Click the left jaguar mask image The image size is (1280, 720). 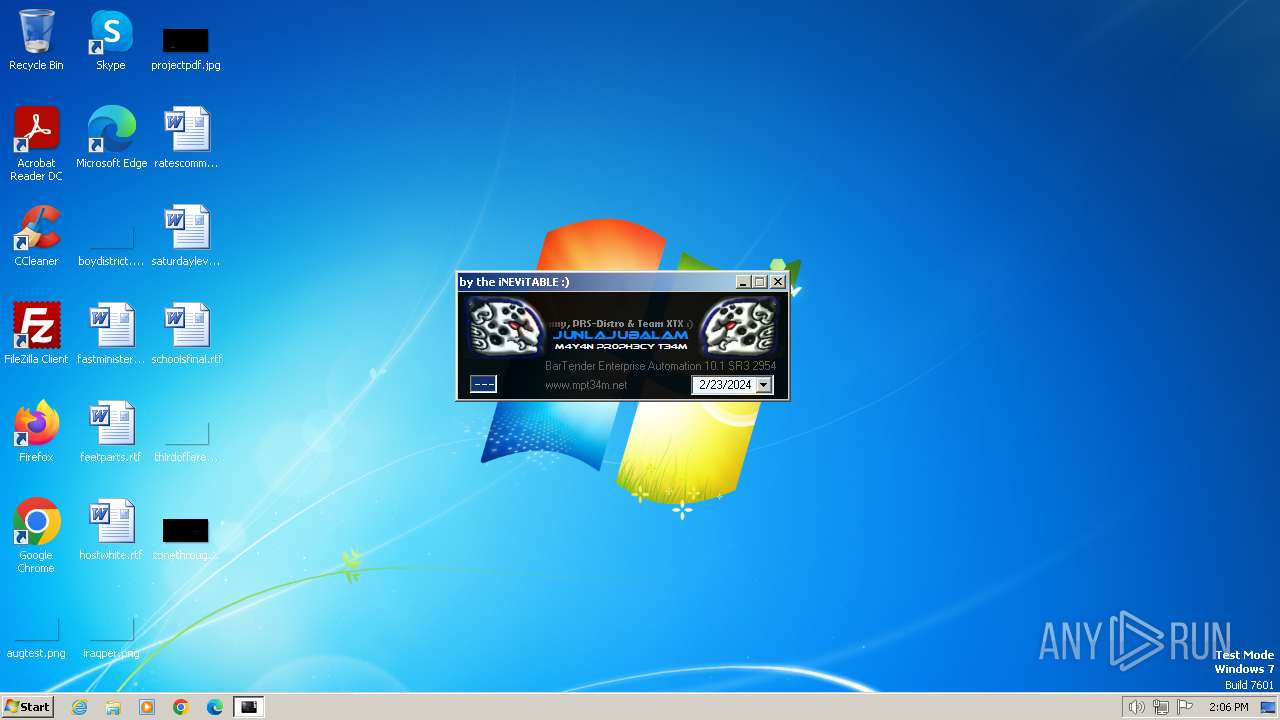[506, 326]
